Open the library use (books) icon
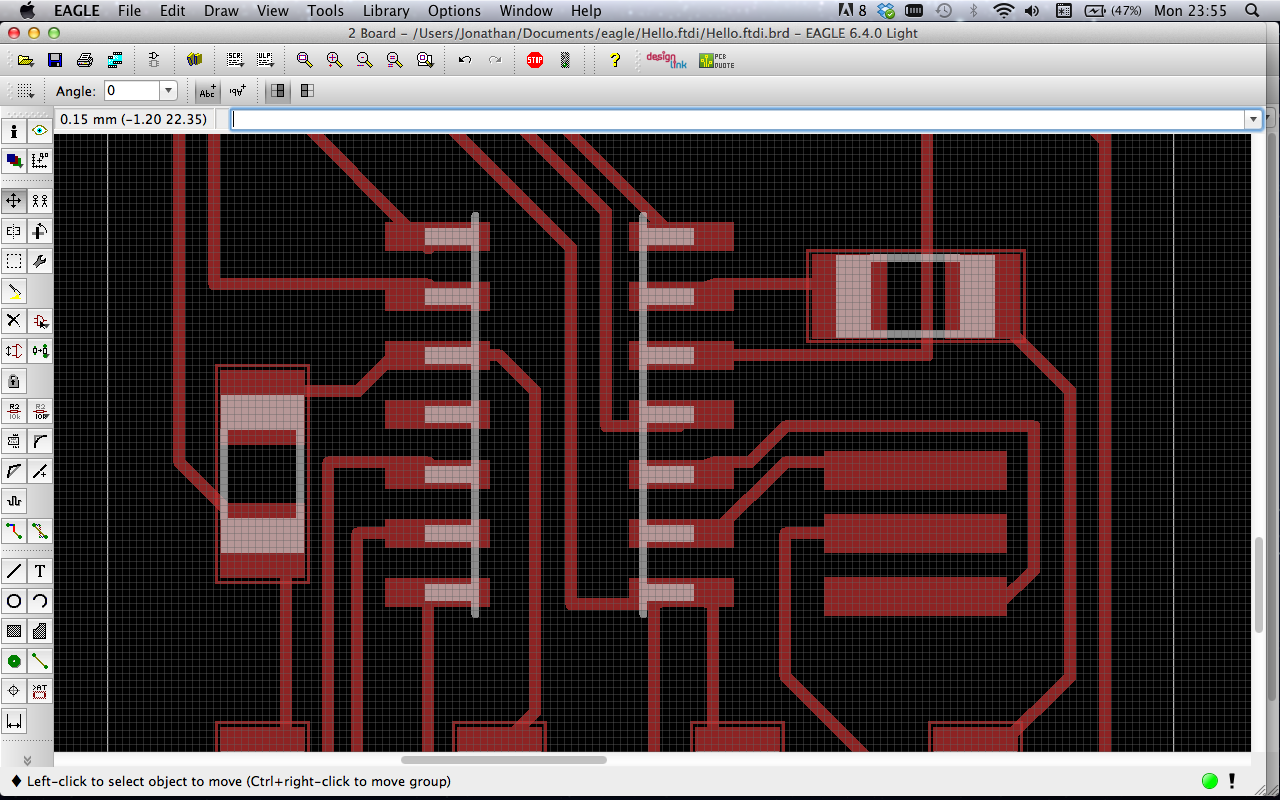 194,60
